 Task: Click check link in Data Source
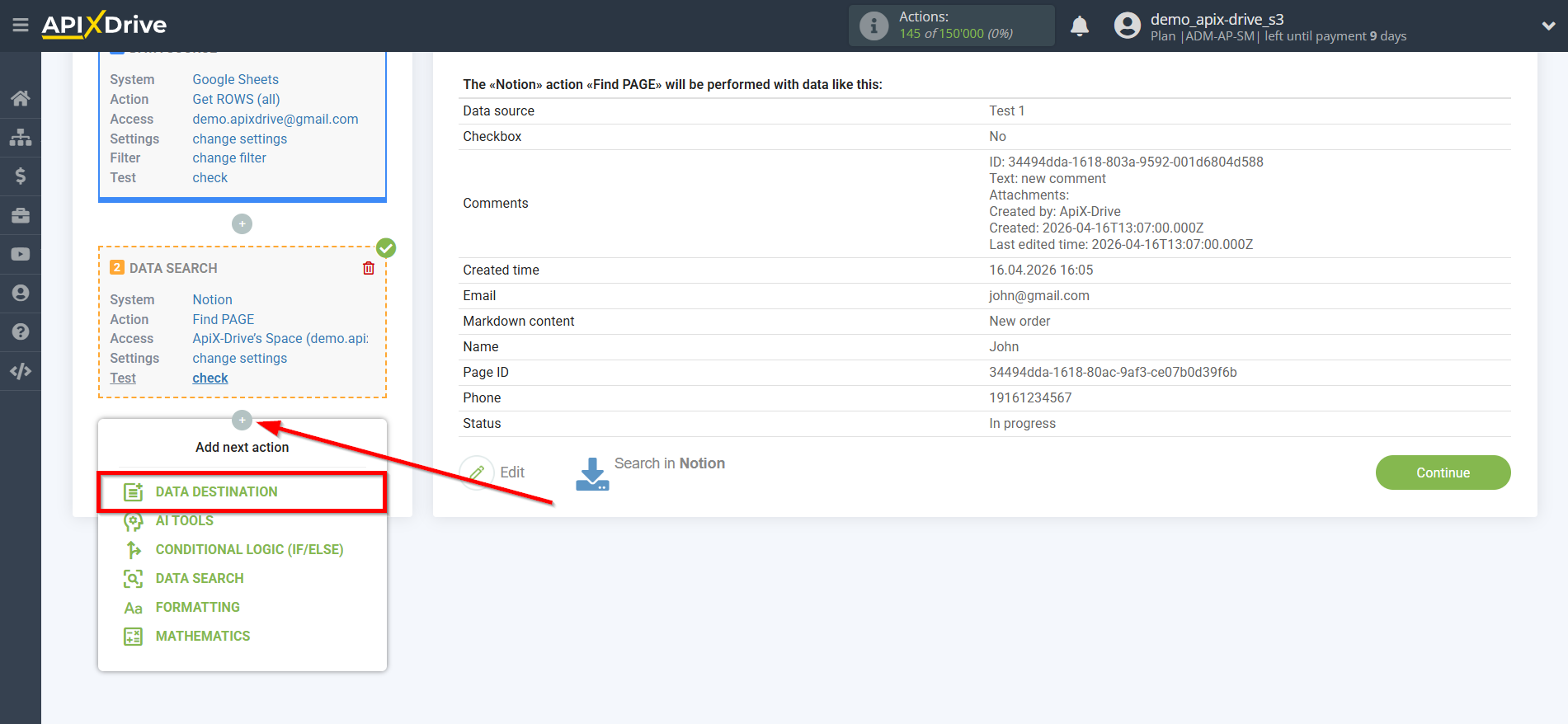pyautogui.click(x=210, y=177)
